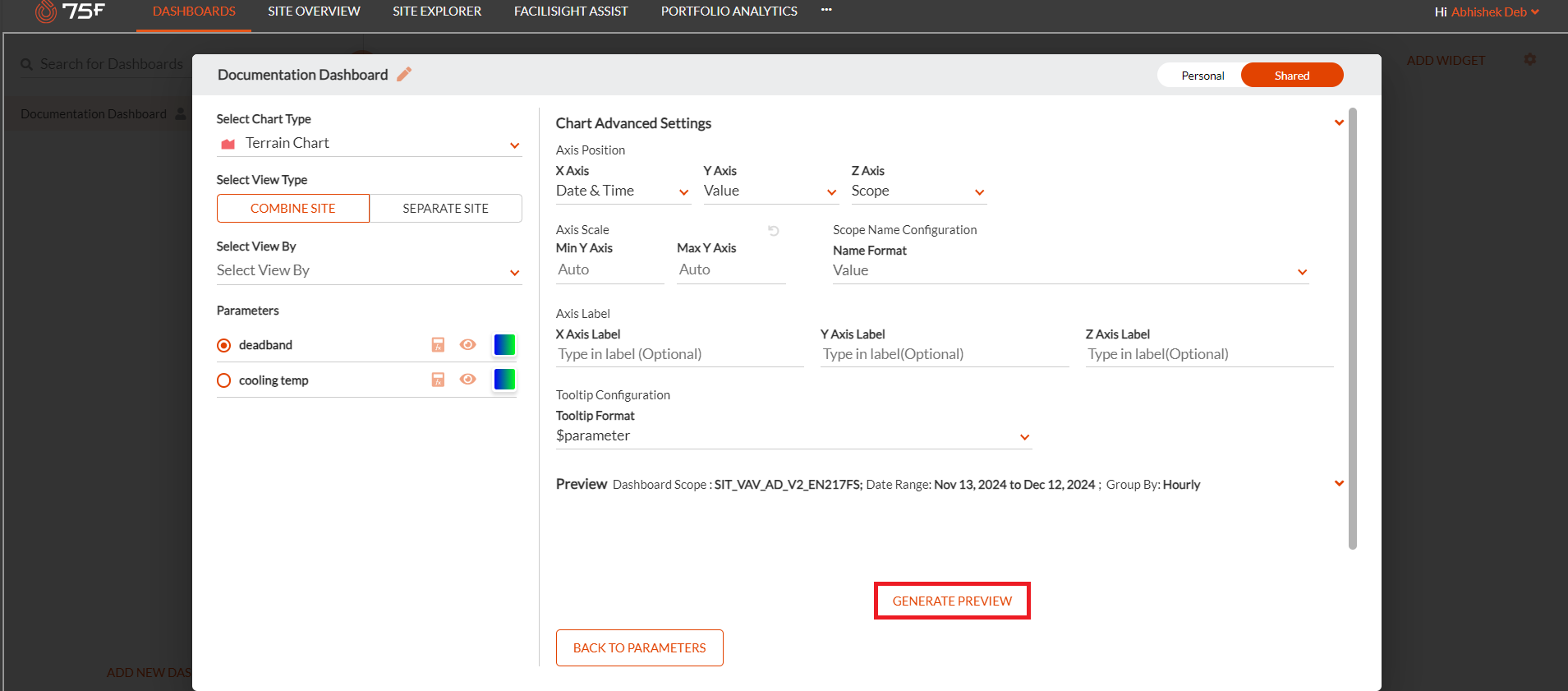This screenshot has height=691, width=1568.
Task: Click X Axis Label input field
Action: point(680,355)
